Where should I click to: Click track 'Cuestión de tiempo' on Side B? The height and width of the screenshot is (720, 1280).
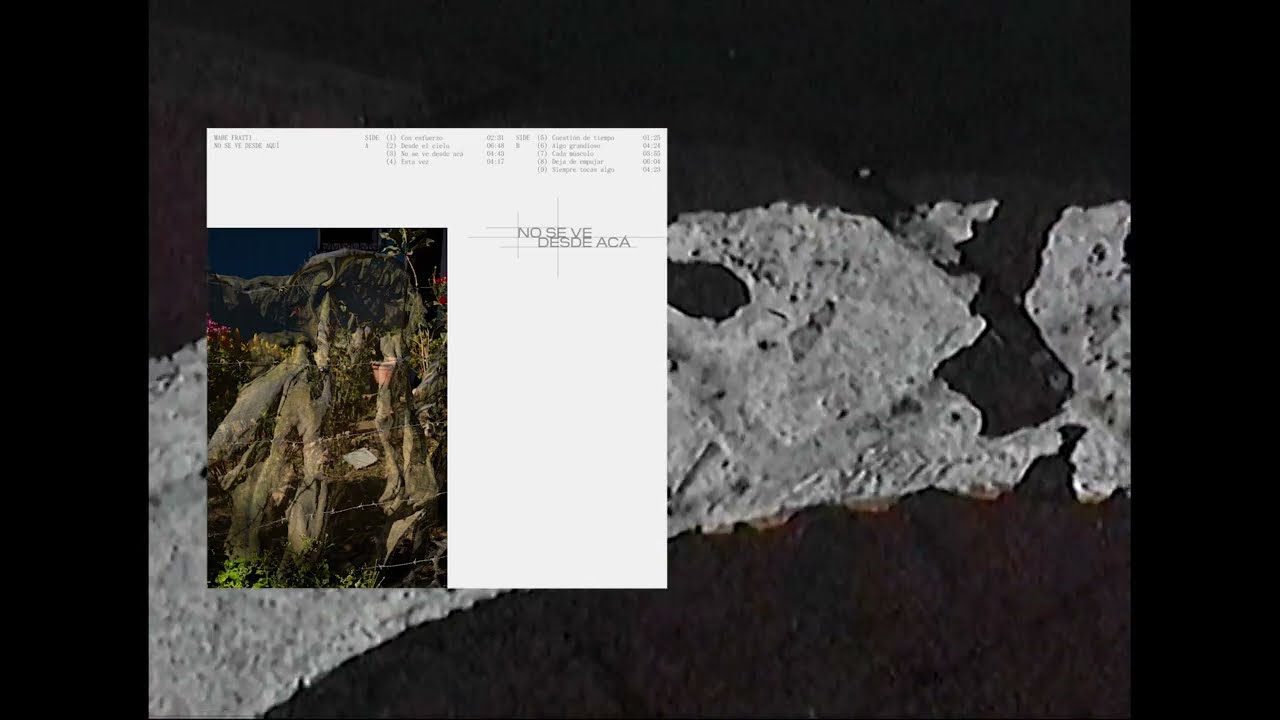583,138
